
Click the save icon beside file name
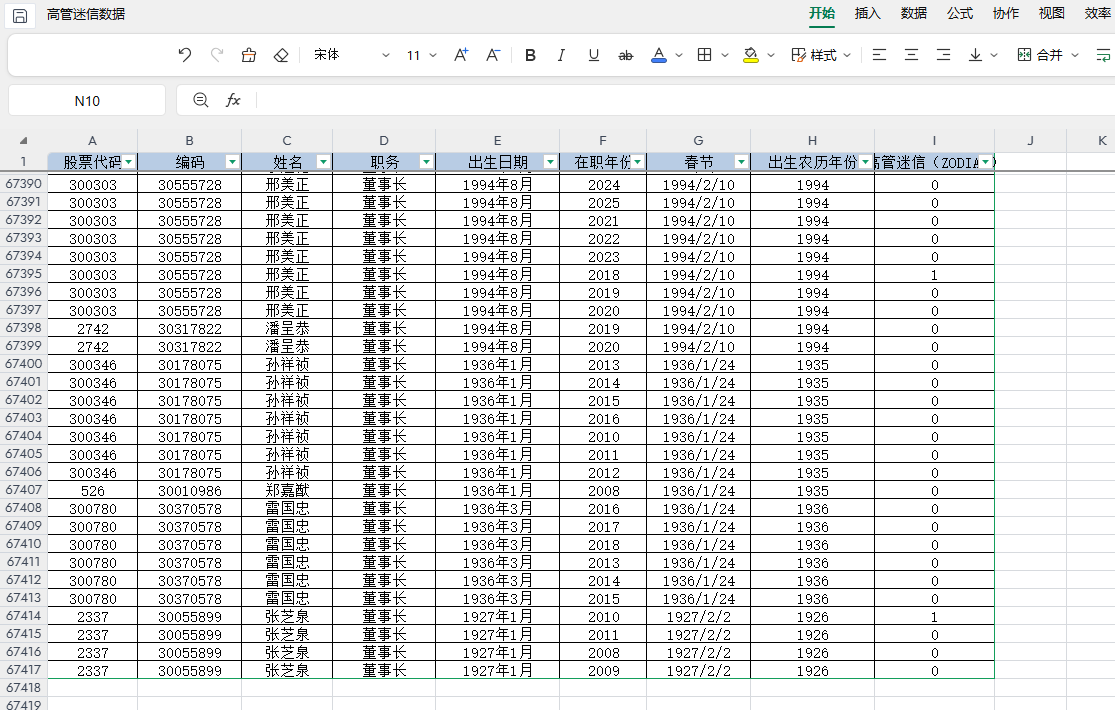[x=20, y=15]
